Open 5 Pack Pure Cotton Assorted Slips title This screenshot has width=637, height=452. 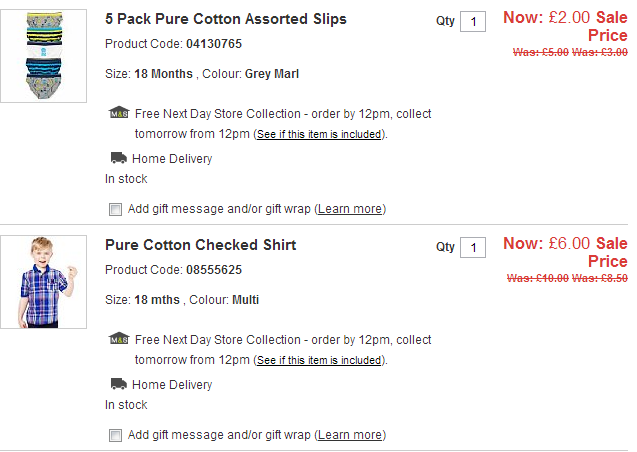pos(226,19)
